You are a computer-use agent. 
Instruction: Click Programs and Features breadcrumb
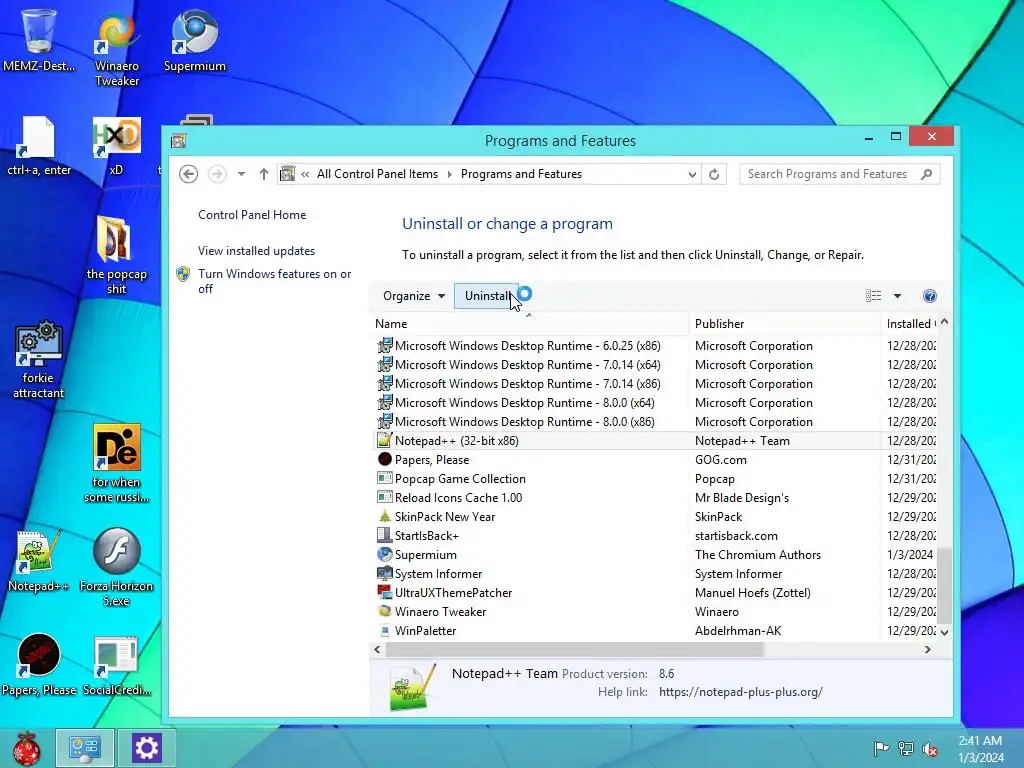(x=521, y=174)
